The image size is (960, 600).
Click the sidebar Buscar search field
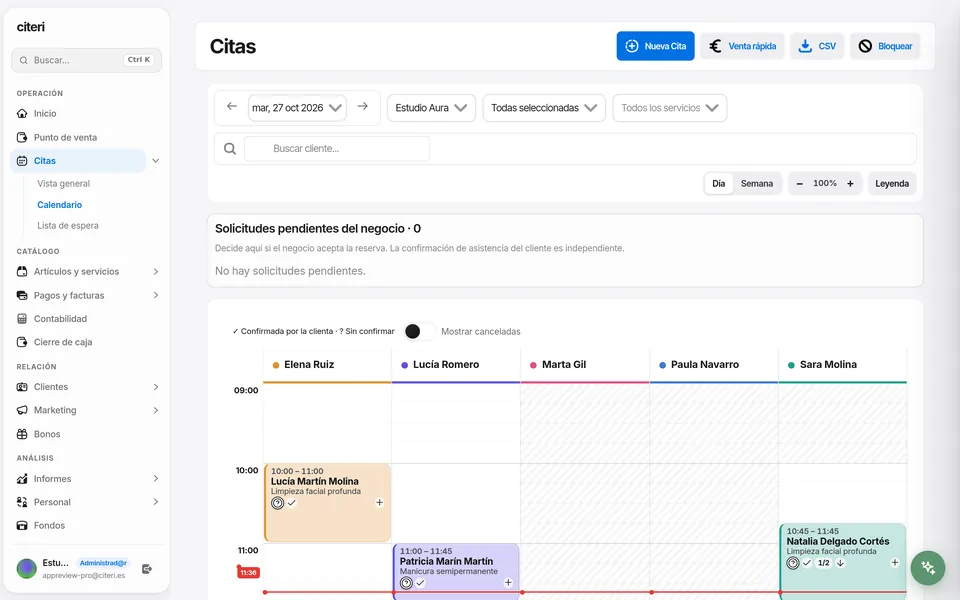point(86,60)
